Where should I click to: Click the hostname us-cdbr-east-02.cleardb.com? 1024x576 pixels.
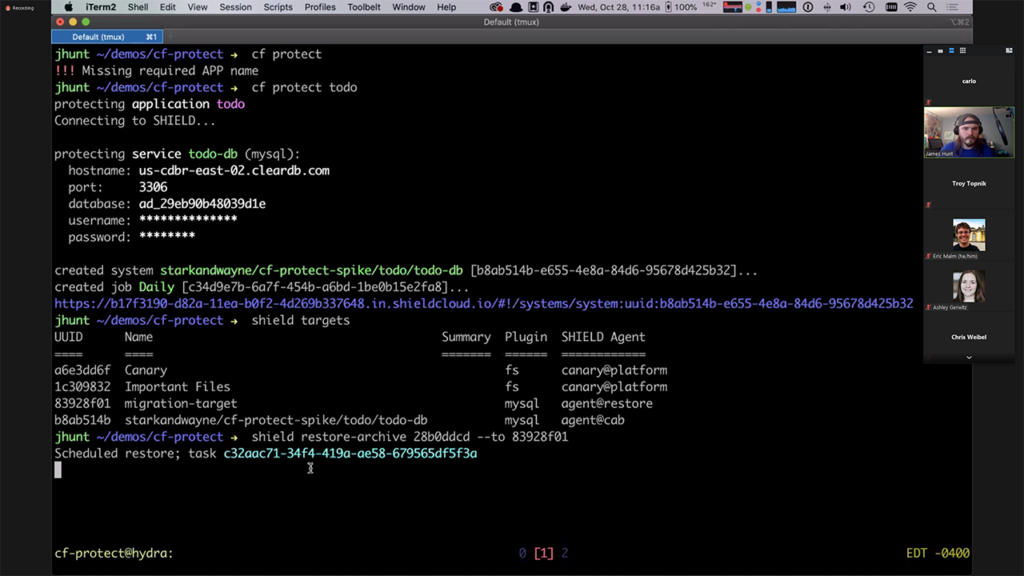point(234,170)
